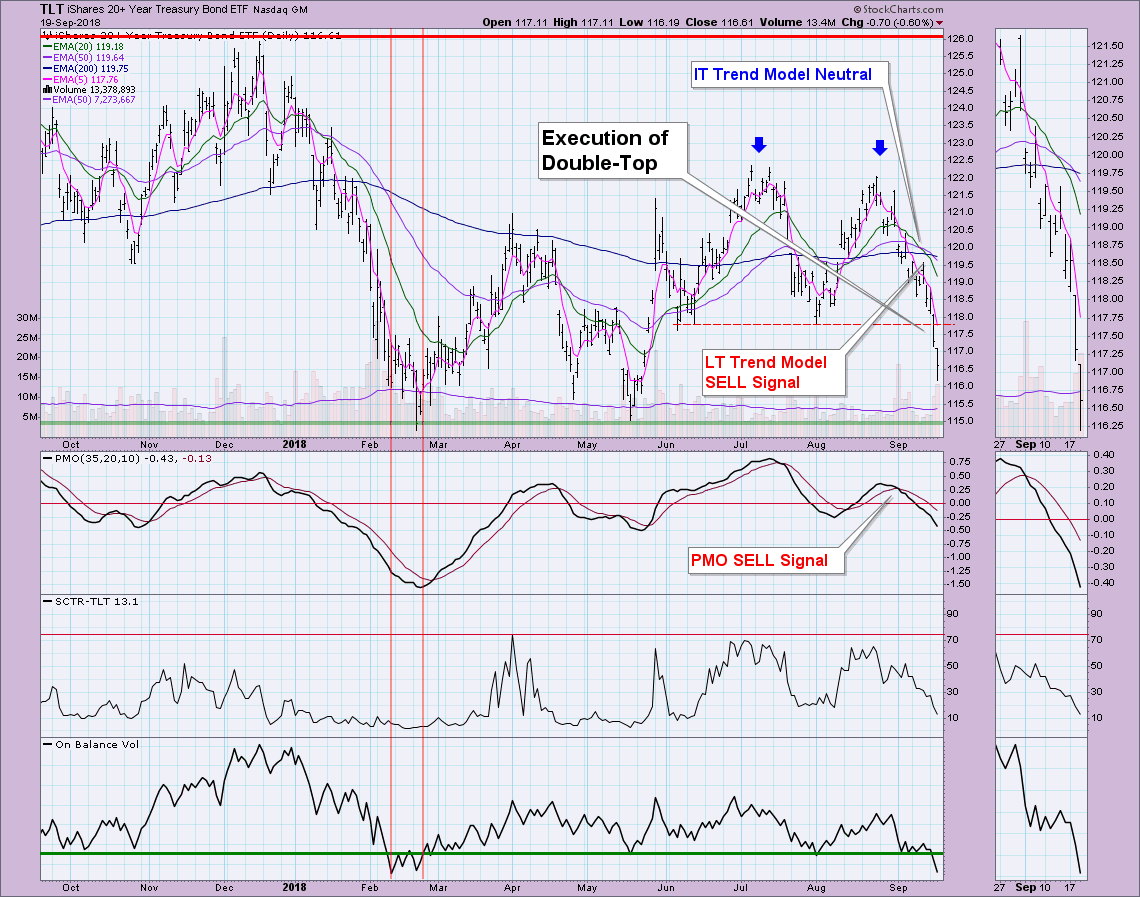The image size is (1140, 897).
Task: Click the High 117.11 value
Action: (x=583, y=23)
